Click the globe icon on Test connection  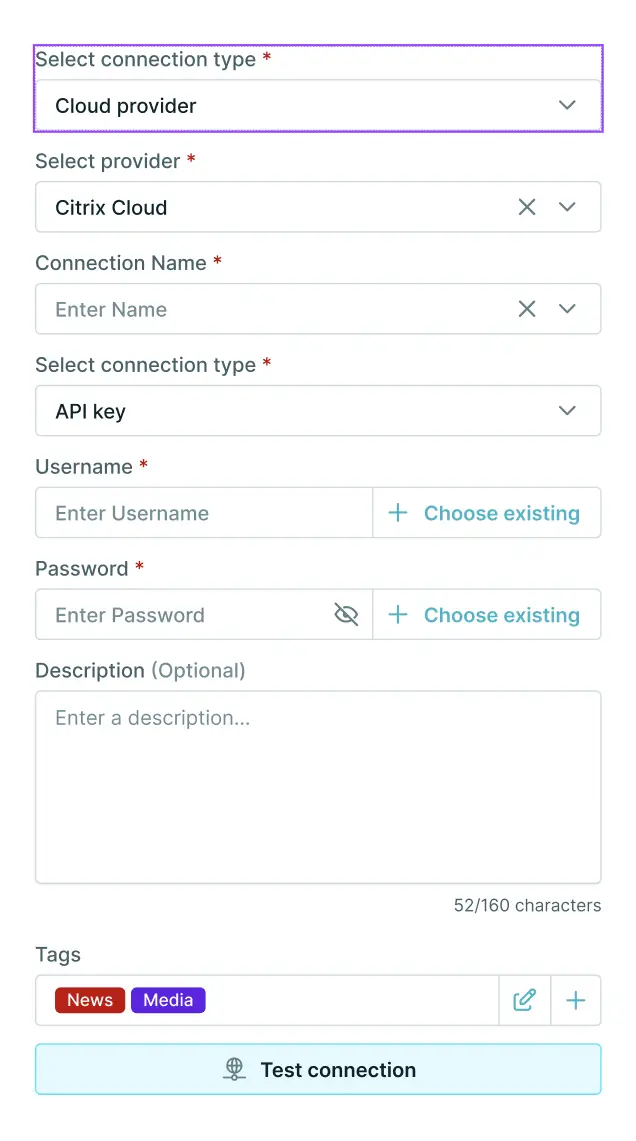tap(233, 1069)
